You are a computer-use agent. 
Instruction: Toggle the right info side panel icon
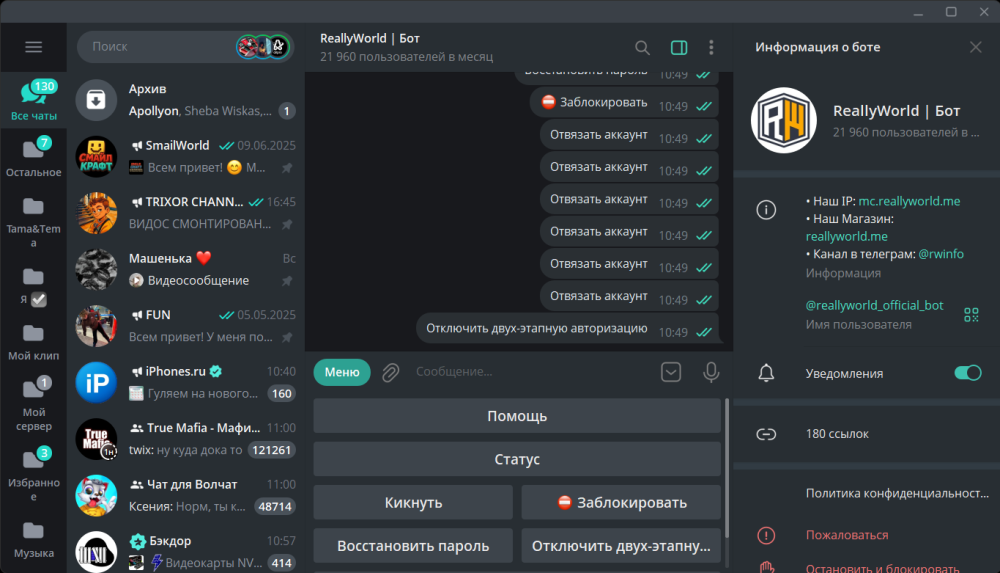pos(679,47)
